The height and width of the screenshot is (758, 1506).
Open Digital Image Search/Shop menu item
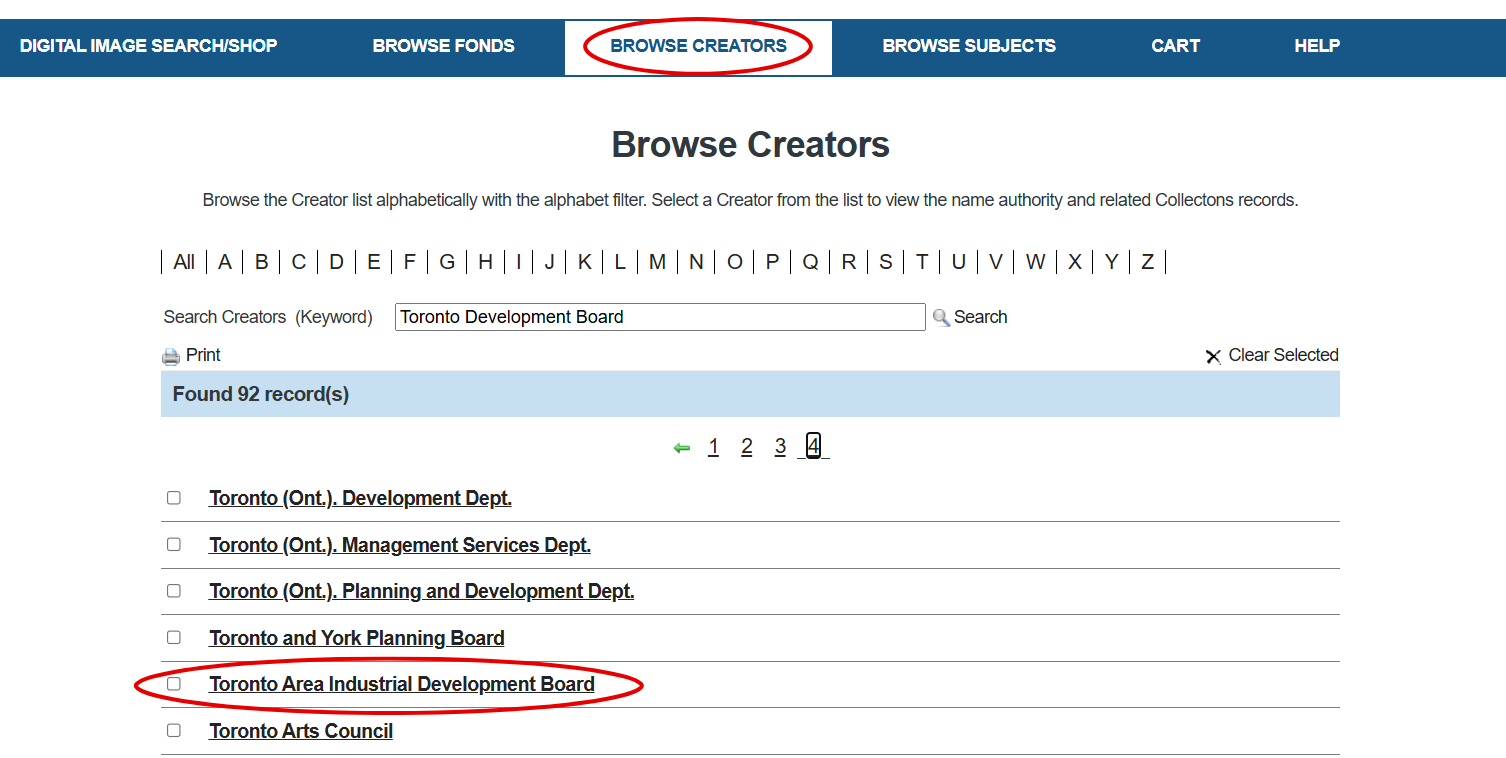click(x=148, y=46)
